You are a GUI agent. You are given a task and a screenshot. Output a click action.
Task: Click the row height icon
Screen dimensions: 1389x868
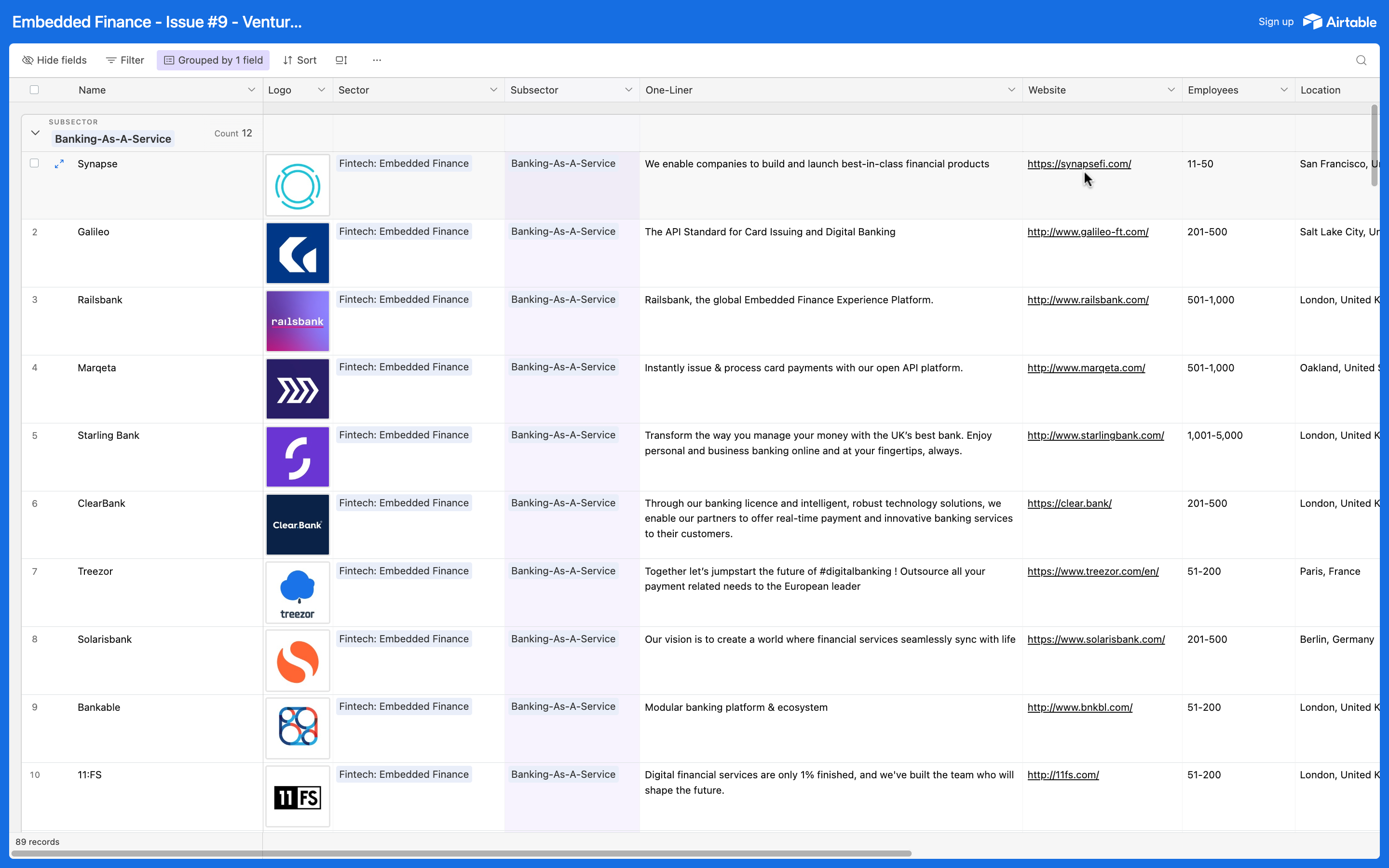(x=341, y=60)
